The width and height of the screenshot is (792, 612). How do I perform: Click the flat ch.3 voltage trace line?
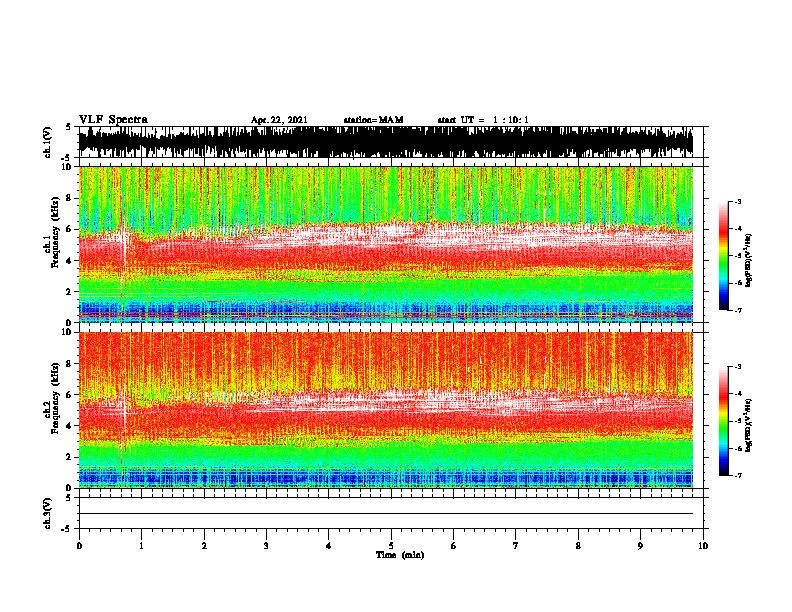coord(386,514)
